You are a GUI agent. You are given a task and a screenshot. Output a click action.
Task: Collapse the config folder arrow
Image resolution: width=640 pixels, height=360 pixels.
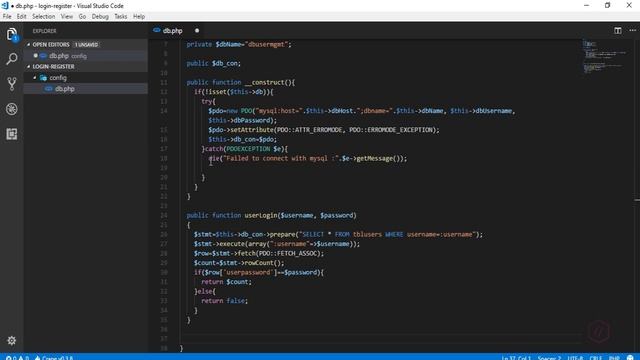[35, 78]
